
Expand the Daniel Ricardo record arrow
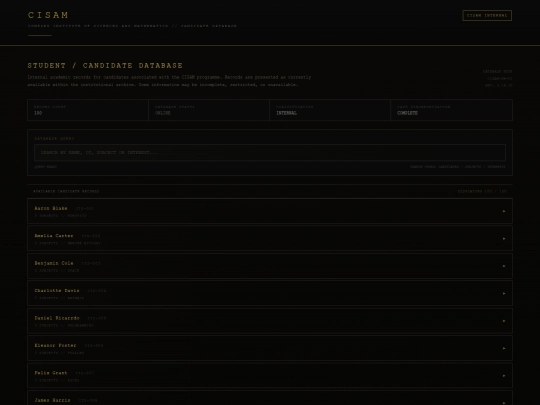tap(504, 321)
